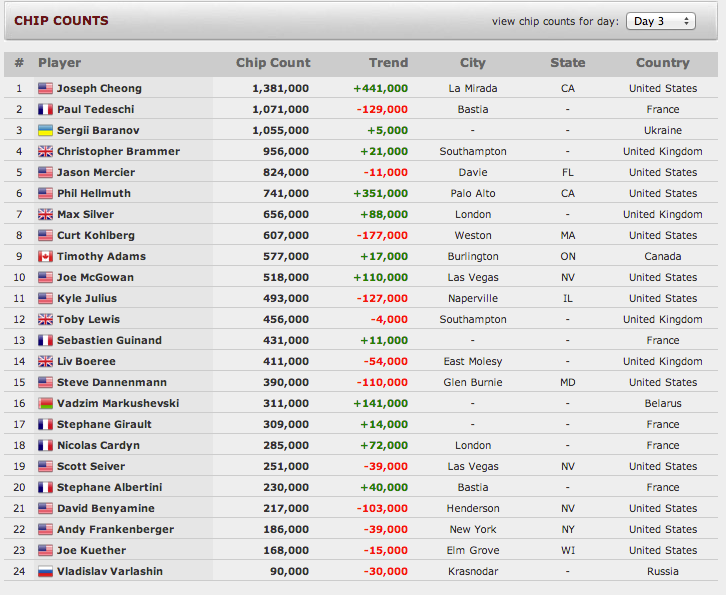Open Phil Hellmuth's player link
The image size is (726, 595).
94,194
